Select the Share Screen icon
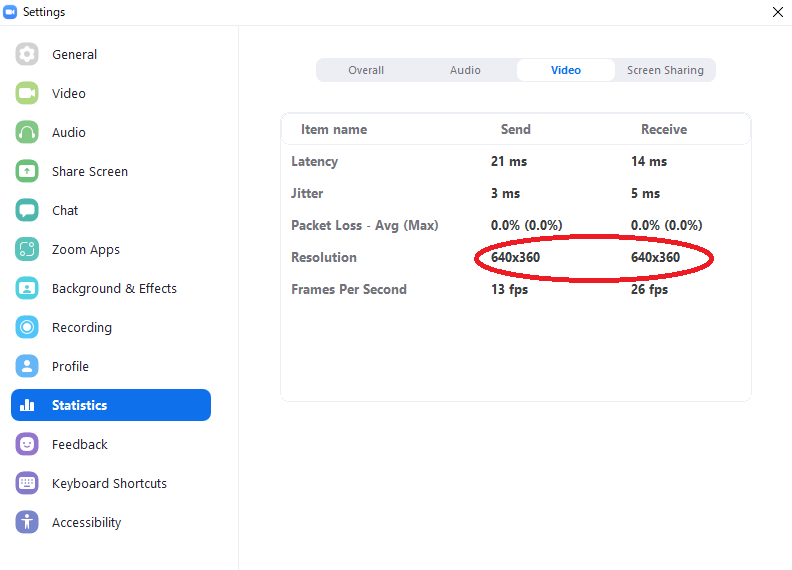The height and width of the screenshot is (570, 792). click(x=27, y=172)
